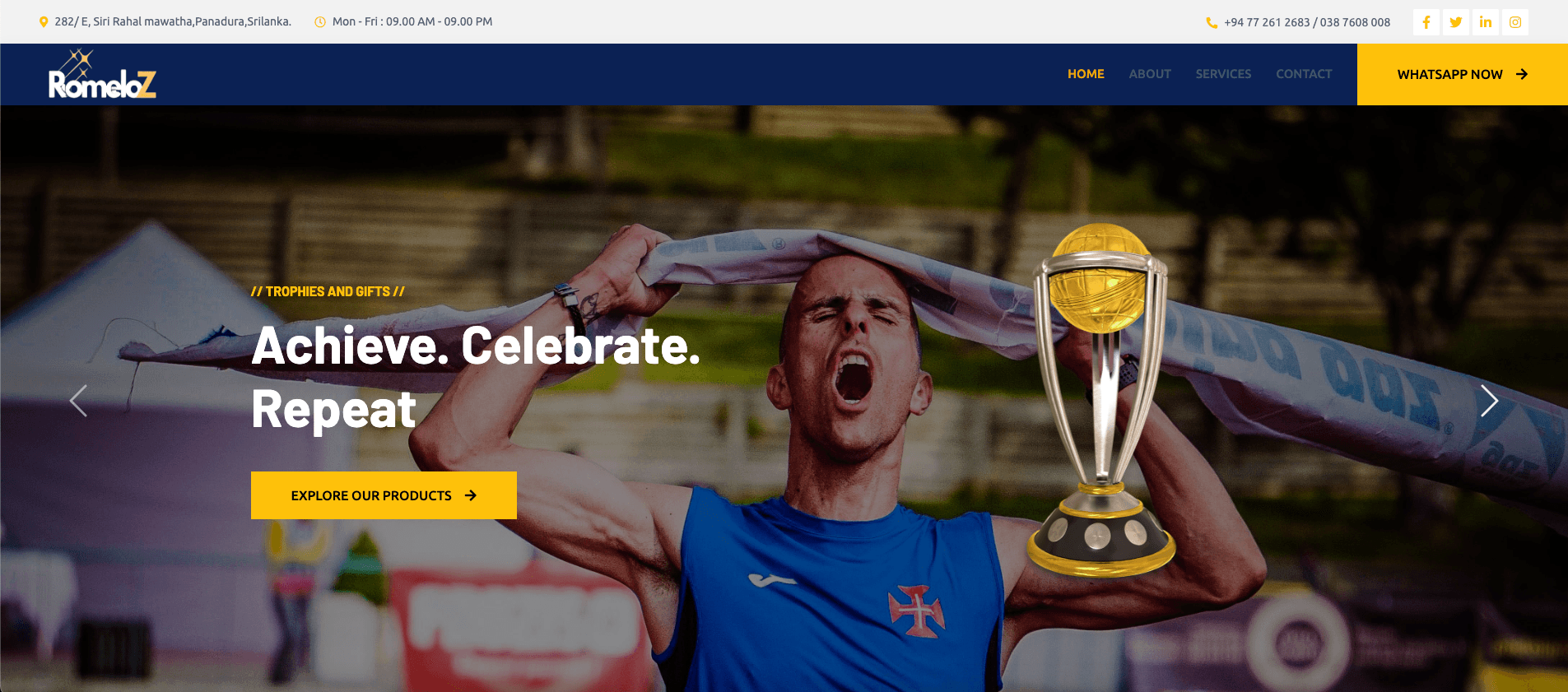Show the previous slide with left chevron
The height and width of the screenshot is (692, 1568).
click(78, 401)
